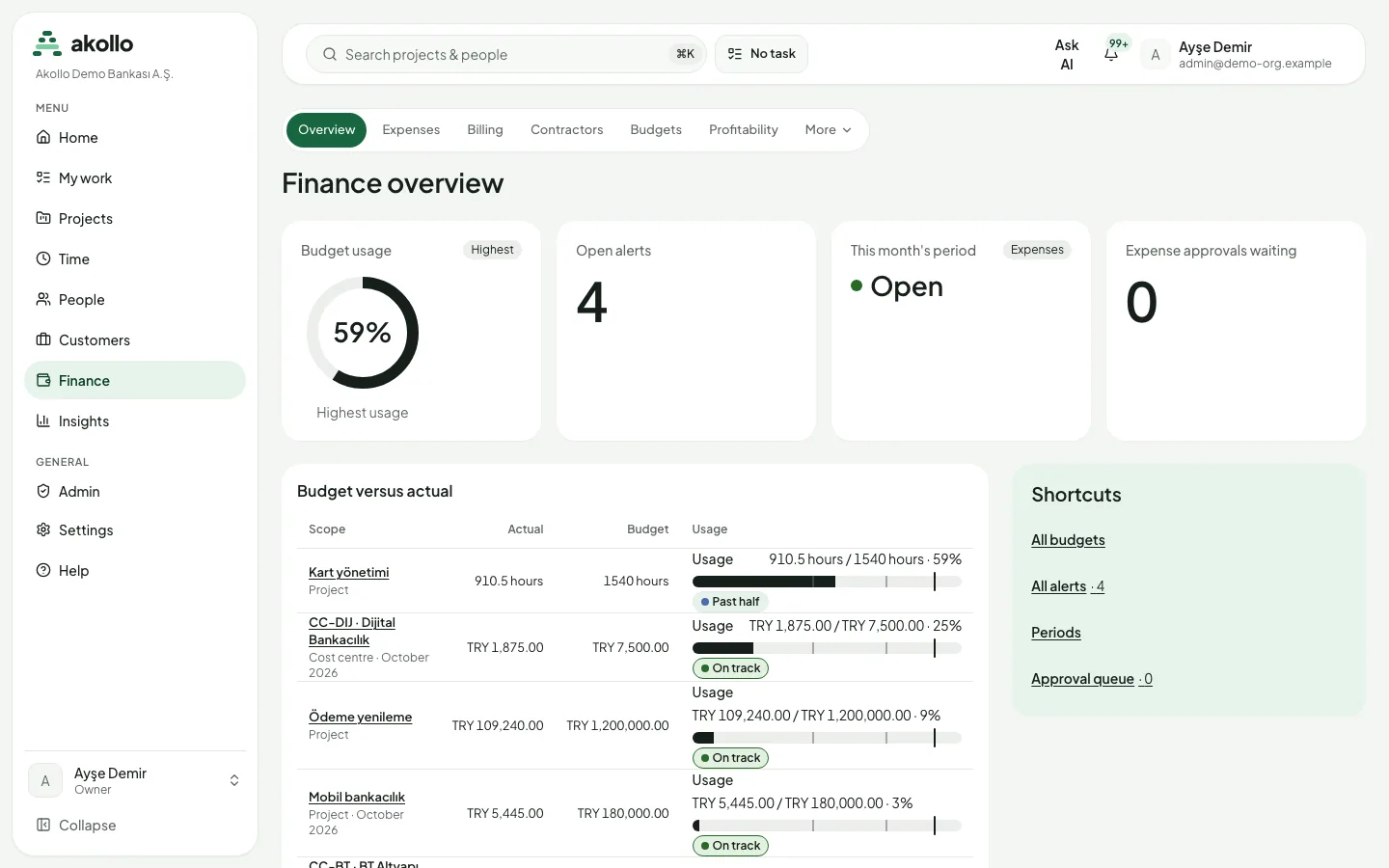Viewport: 1389px width, 868px height.
Task: Open the Mobil bankacılık project link
Action: click(x=357, y=798)
